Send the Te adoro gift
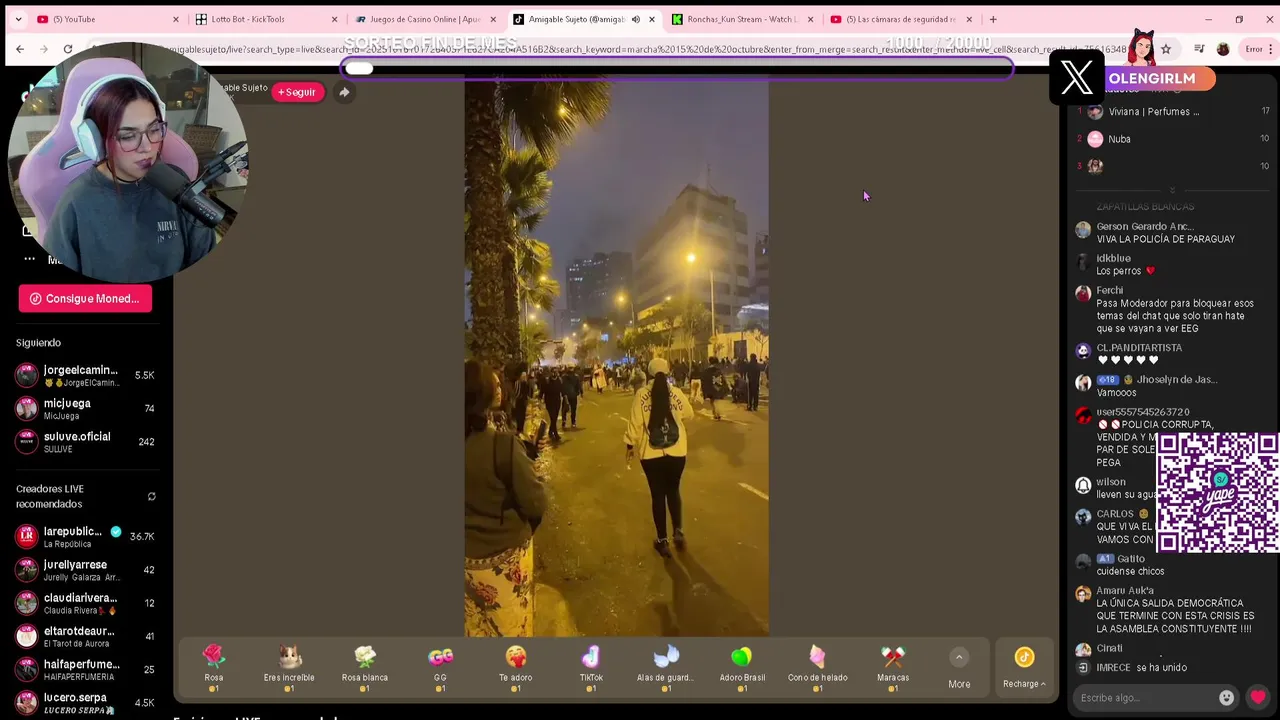1280x720 pixels. coord(516,667)
